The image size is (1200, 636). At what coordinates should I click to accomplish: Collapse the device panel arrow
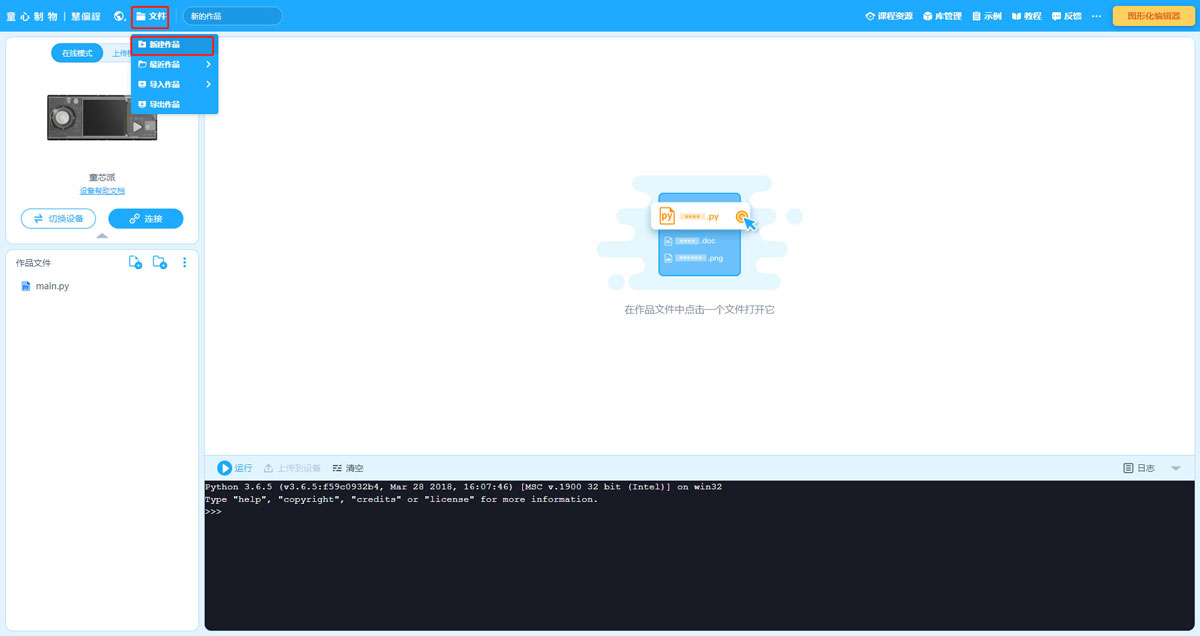point(101,236)
